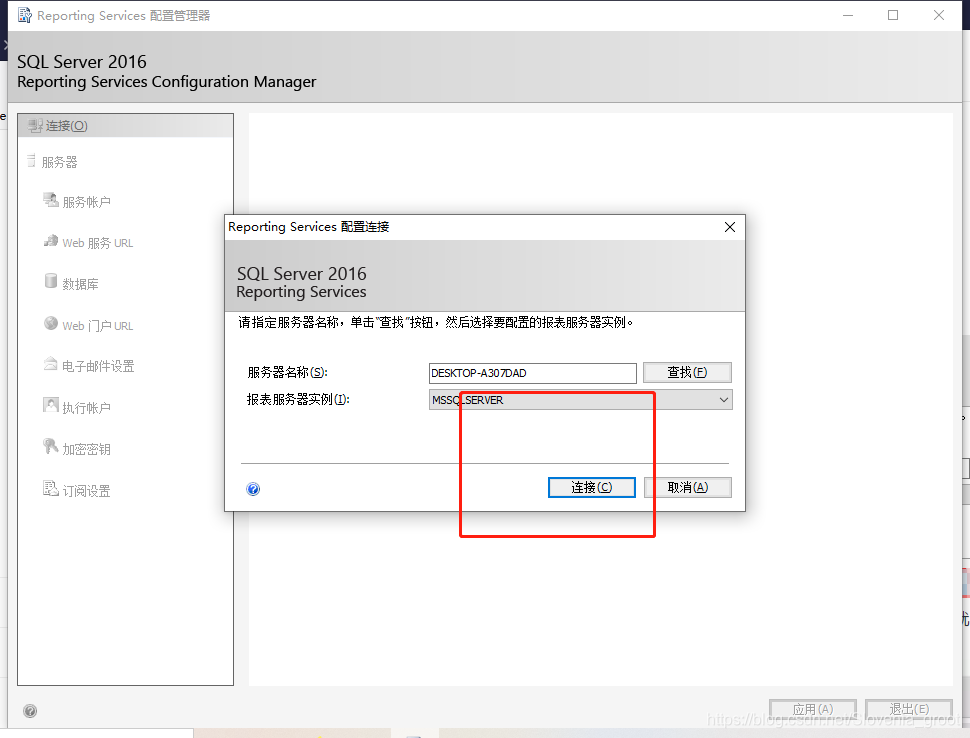Image resolution: width=970 pixels, height=738 pixels.
Task: Select the 连接(O) item in left panel
Action: 126,126
